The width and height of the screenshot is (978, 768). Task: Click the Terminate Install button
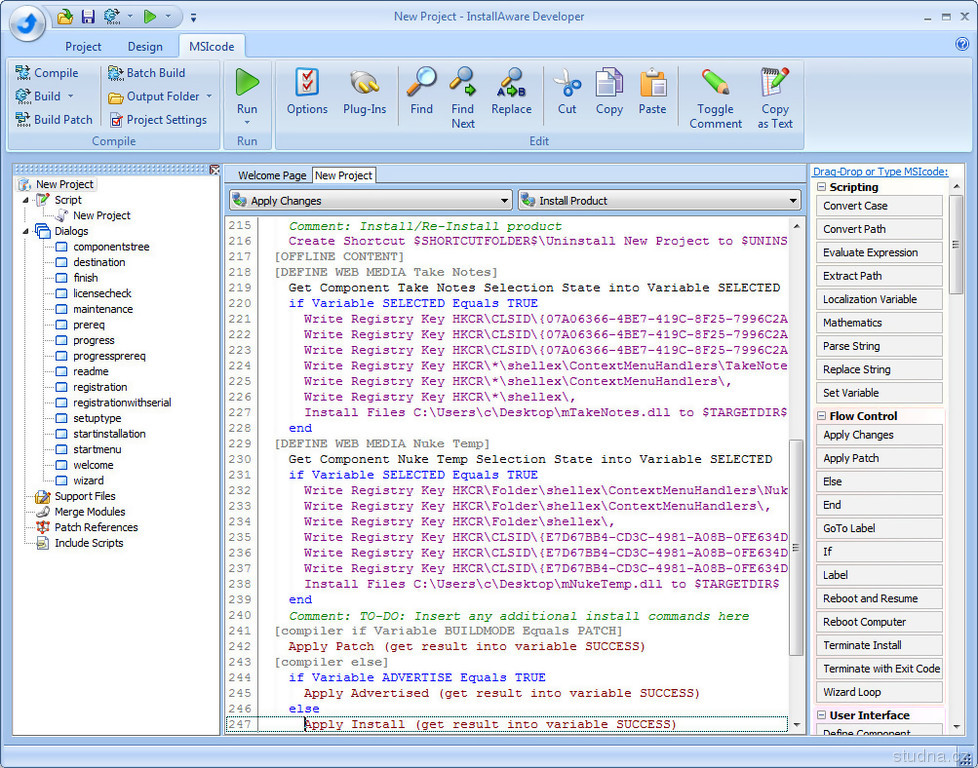coord(879,645)
